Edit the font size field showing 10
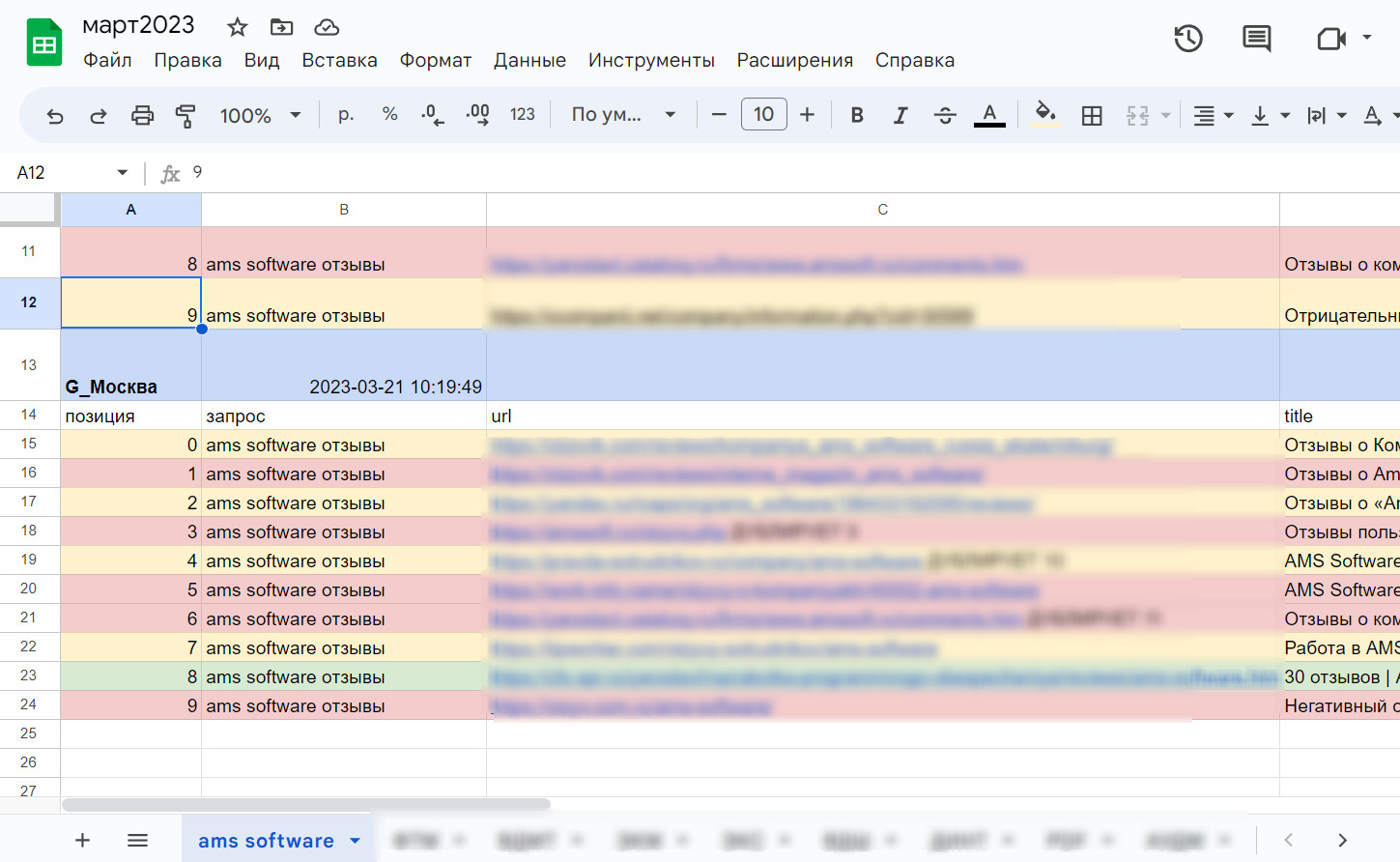Image resolution: width=1400 pixels, height=862 pixels. (763, 114)
